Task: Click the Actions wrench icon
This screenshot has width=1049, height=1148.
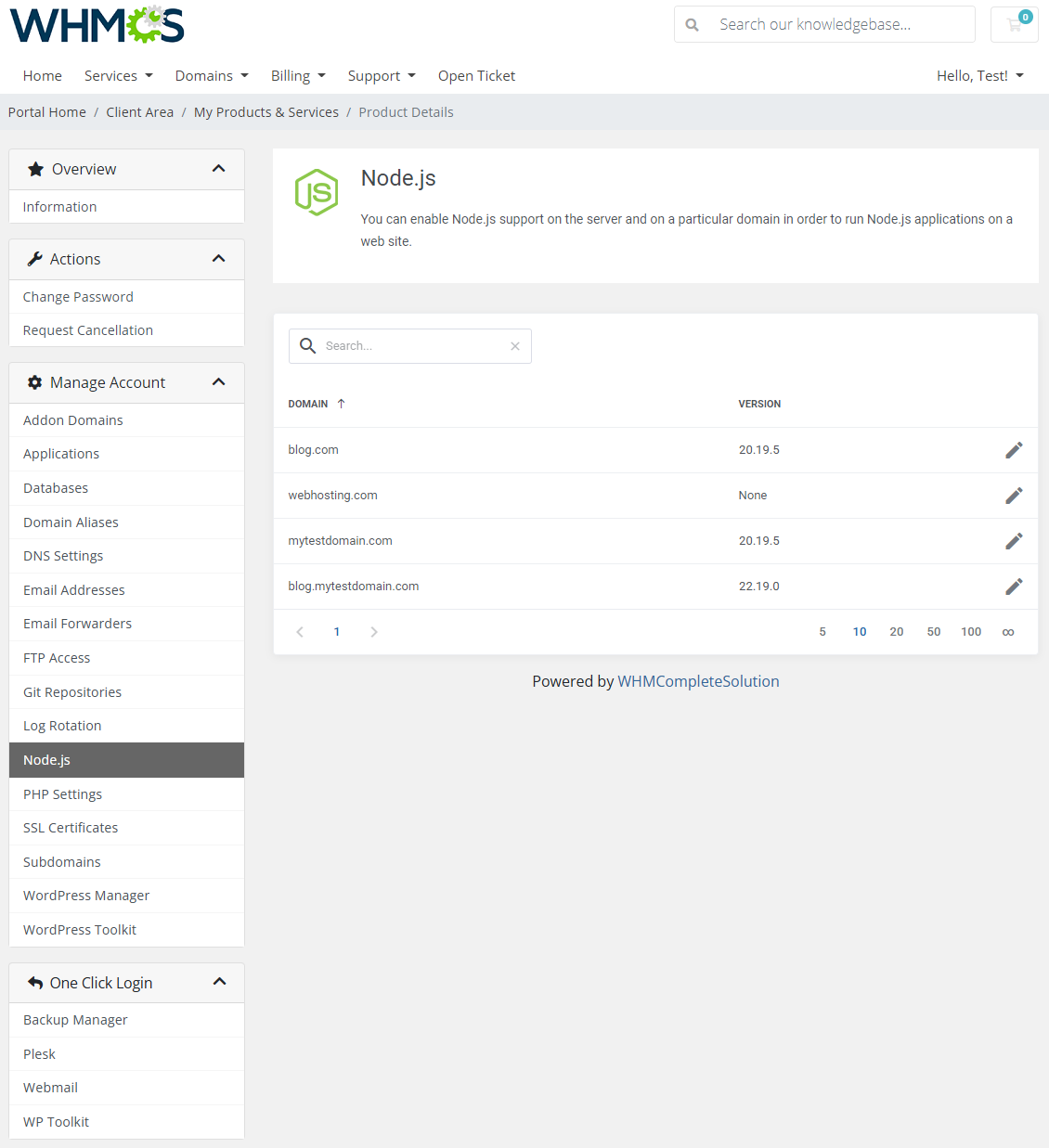Action: 33,259
